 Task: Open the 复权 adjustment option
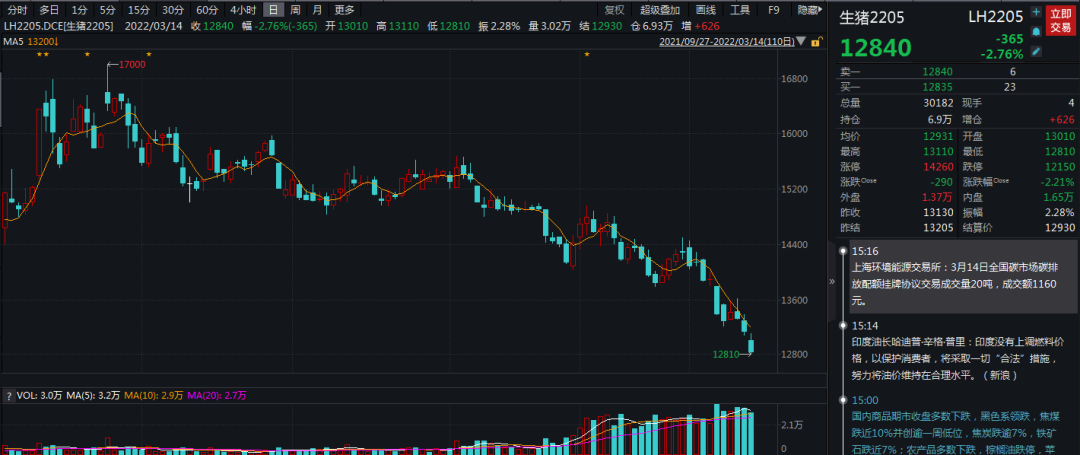coord(614,10)
